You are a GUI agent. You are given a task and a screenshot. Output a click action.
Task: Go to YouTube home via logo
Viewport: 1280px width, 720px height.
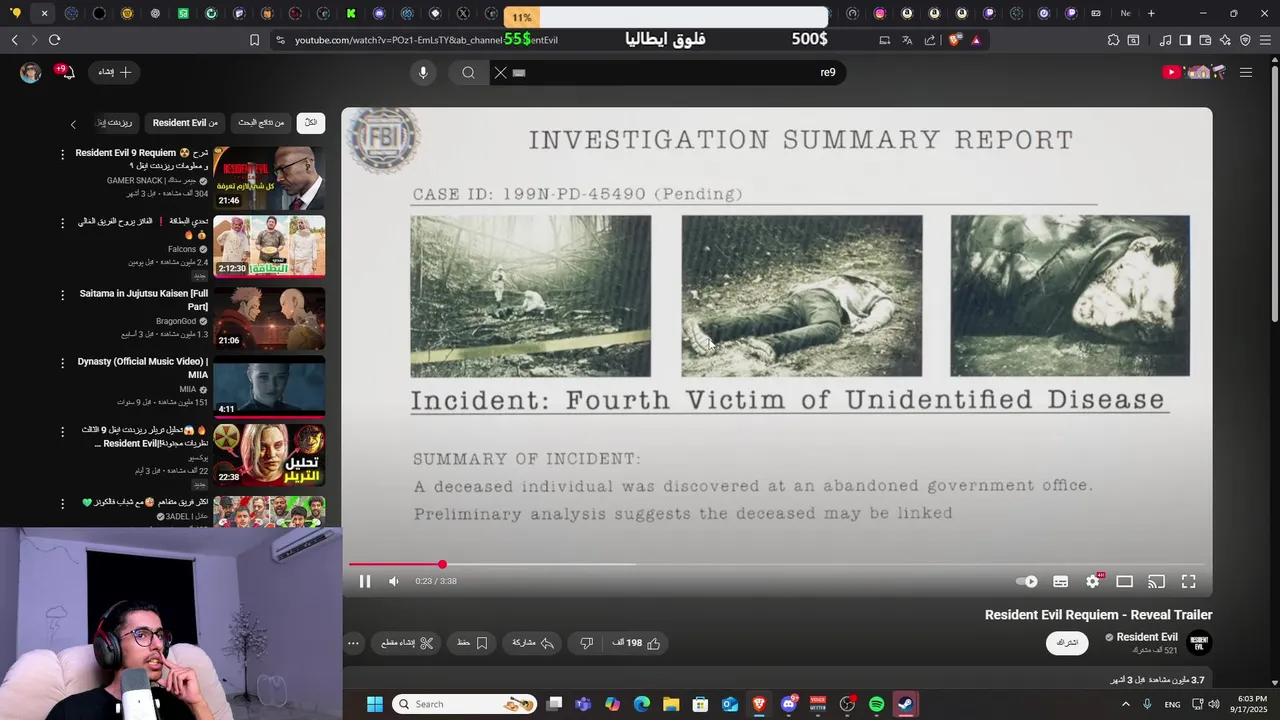1193,72
